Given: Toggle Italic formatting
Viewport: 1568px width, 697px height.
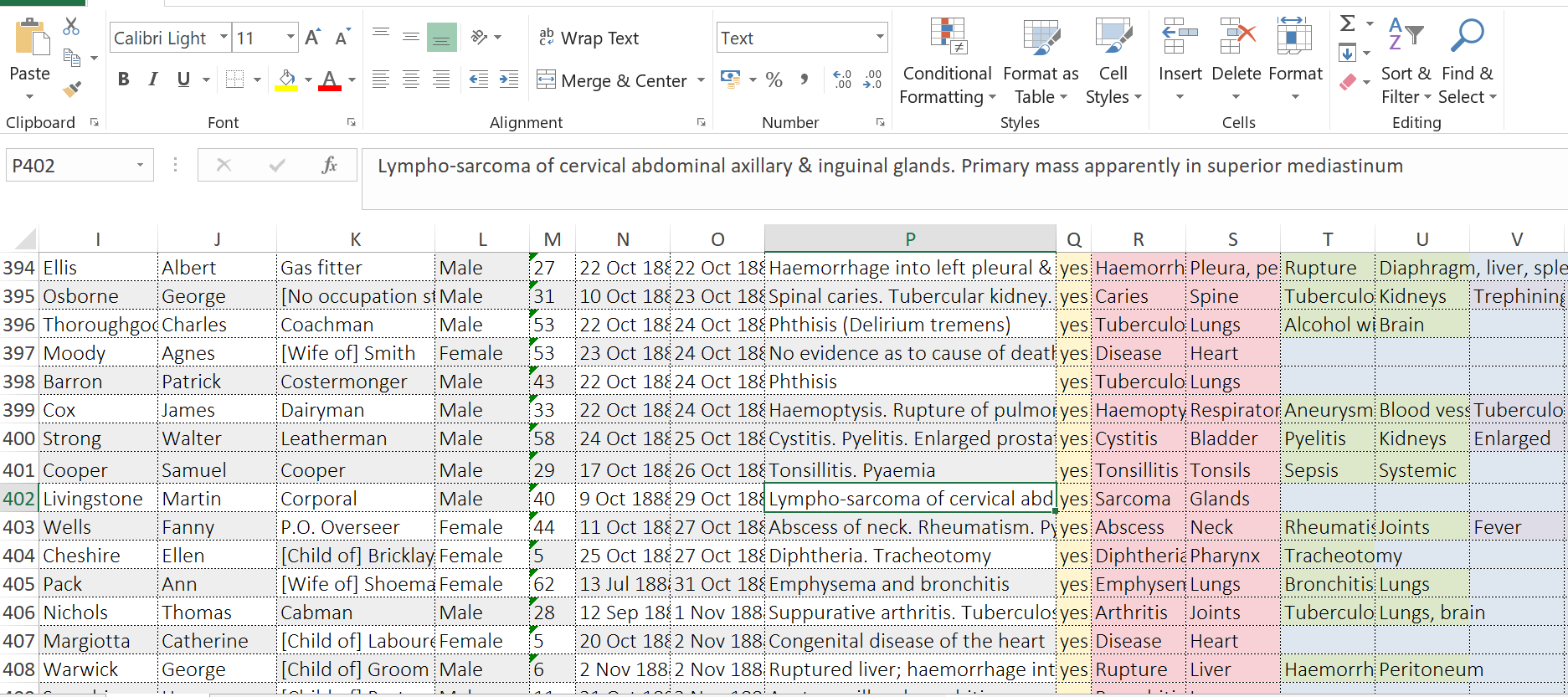Looking at the screenshot, I should tap(153, 79).
